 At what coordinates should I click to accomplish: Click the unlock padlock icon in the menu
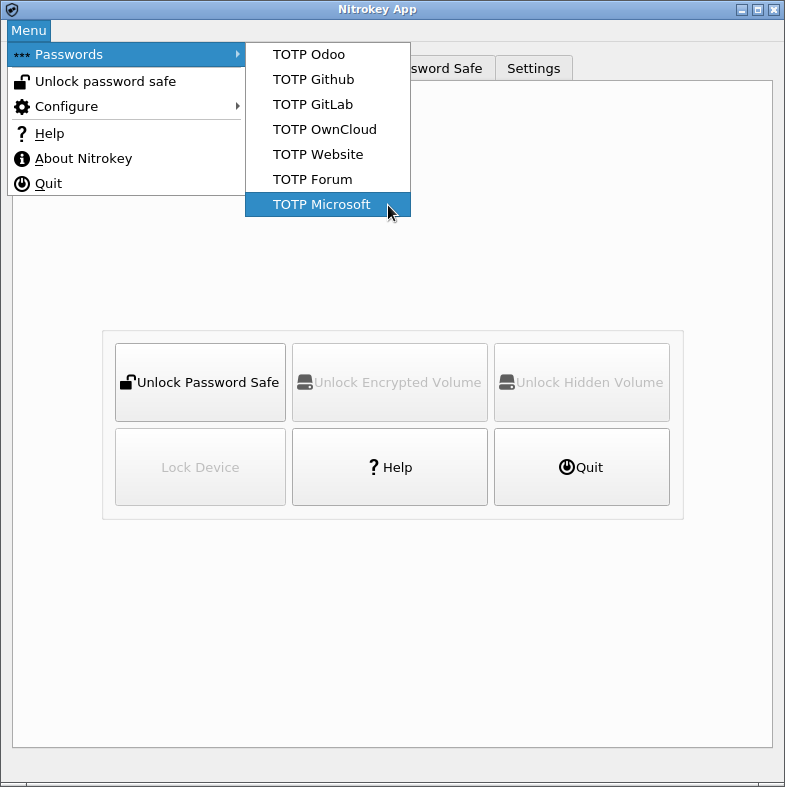(21, 82)
